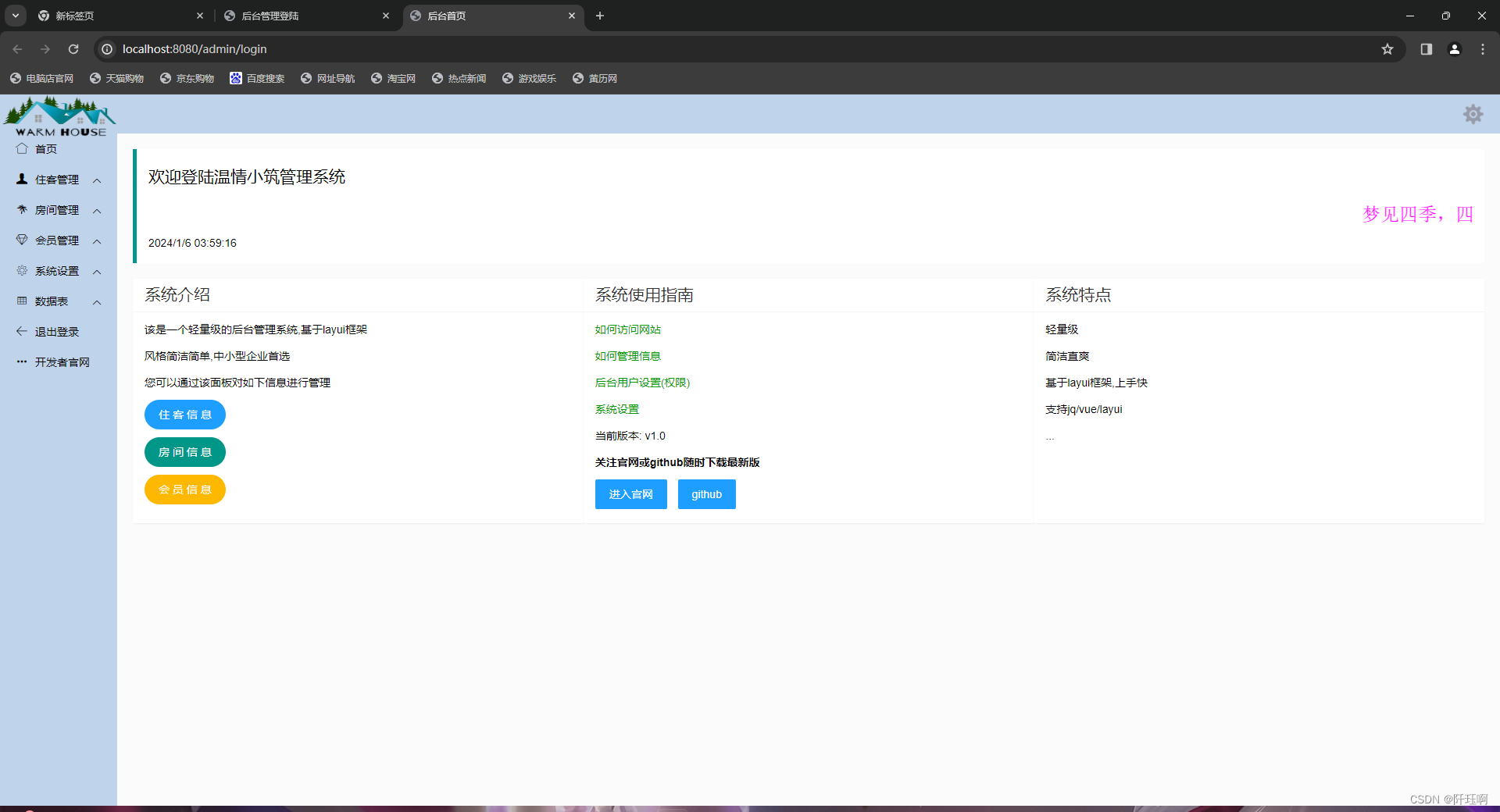
Task: Select the 住客管理 user icon
Action: point(21,179)
